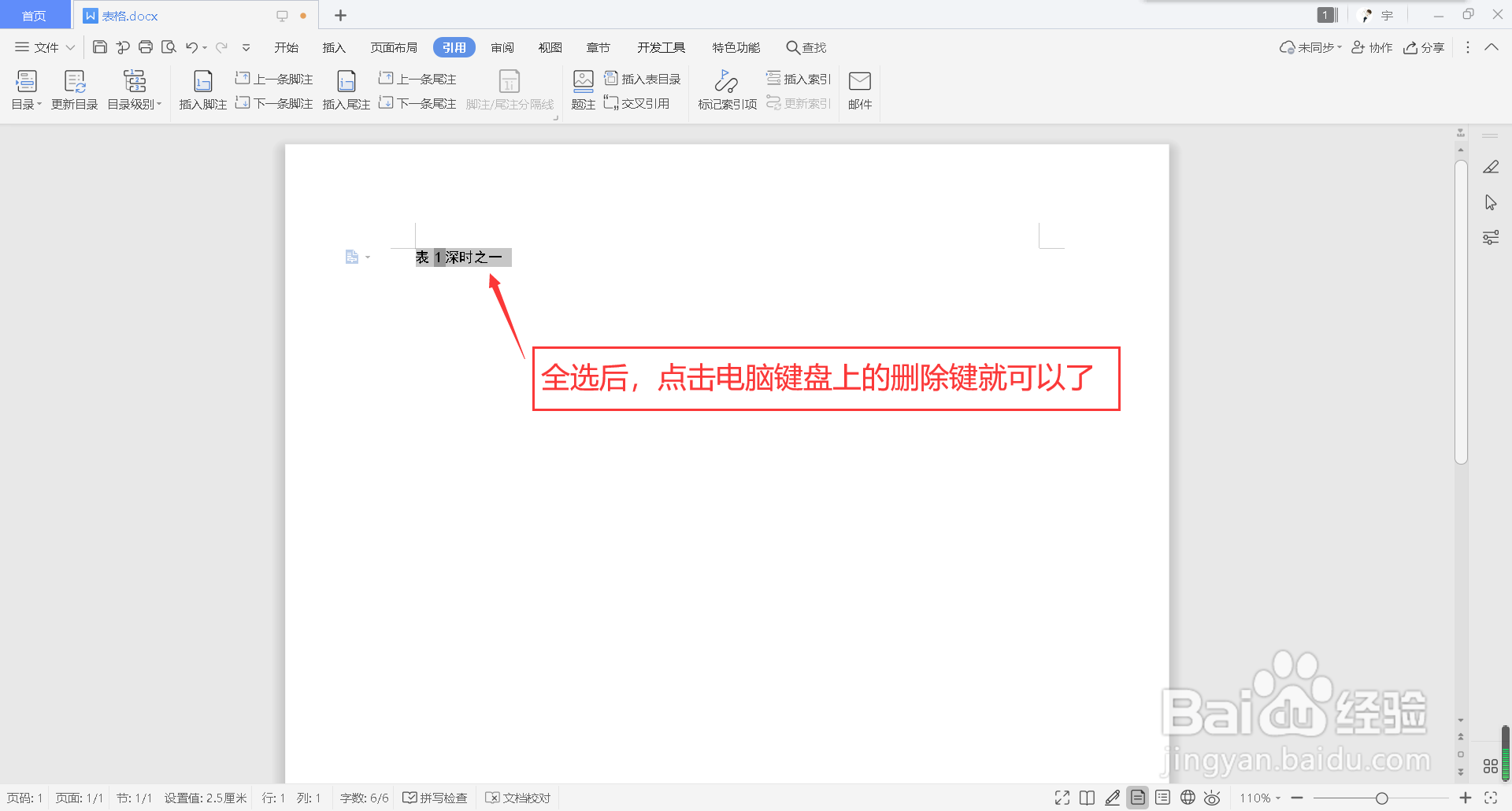Click the pen tool in right sidebar

(x=1491, y=167)
